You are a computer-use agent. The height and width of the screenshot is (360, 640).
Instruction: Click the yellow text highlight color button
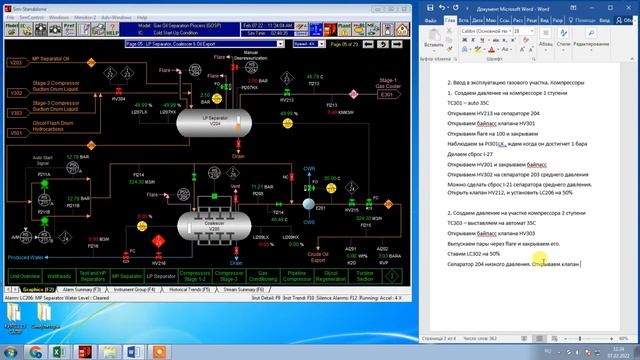click(478, 49)
